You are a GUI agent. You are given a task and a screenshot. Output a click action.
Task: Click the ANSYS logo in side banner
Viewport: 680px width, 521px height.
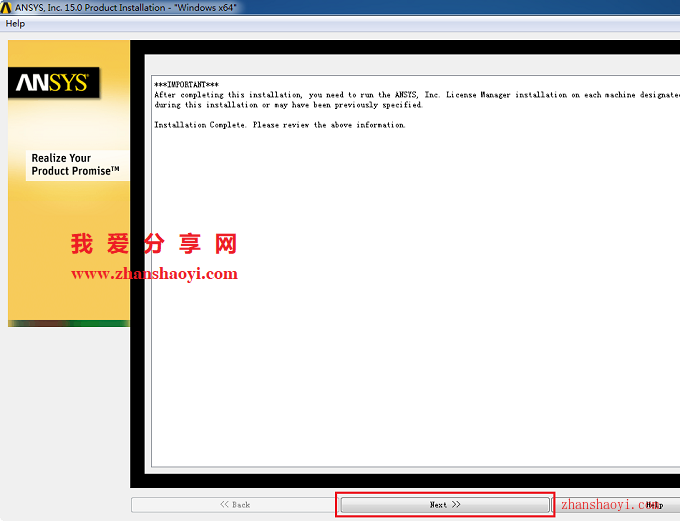coord(54,82)
